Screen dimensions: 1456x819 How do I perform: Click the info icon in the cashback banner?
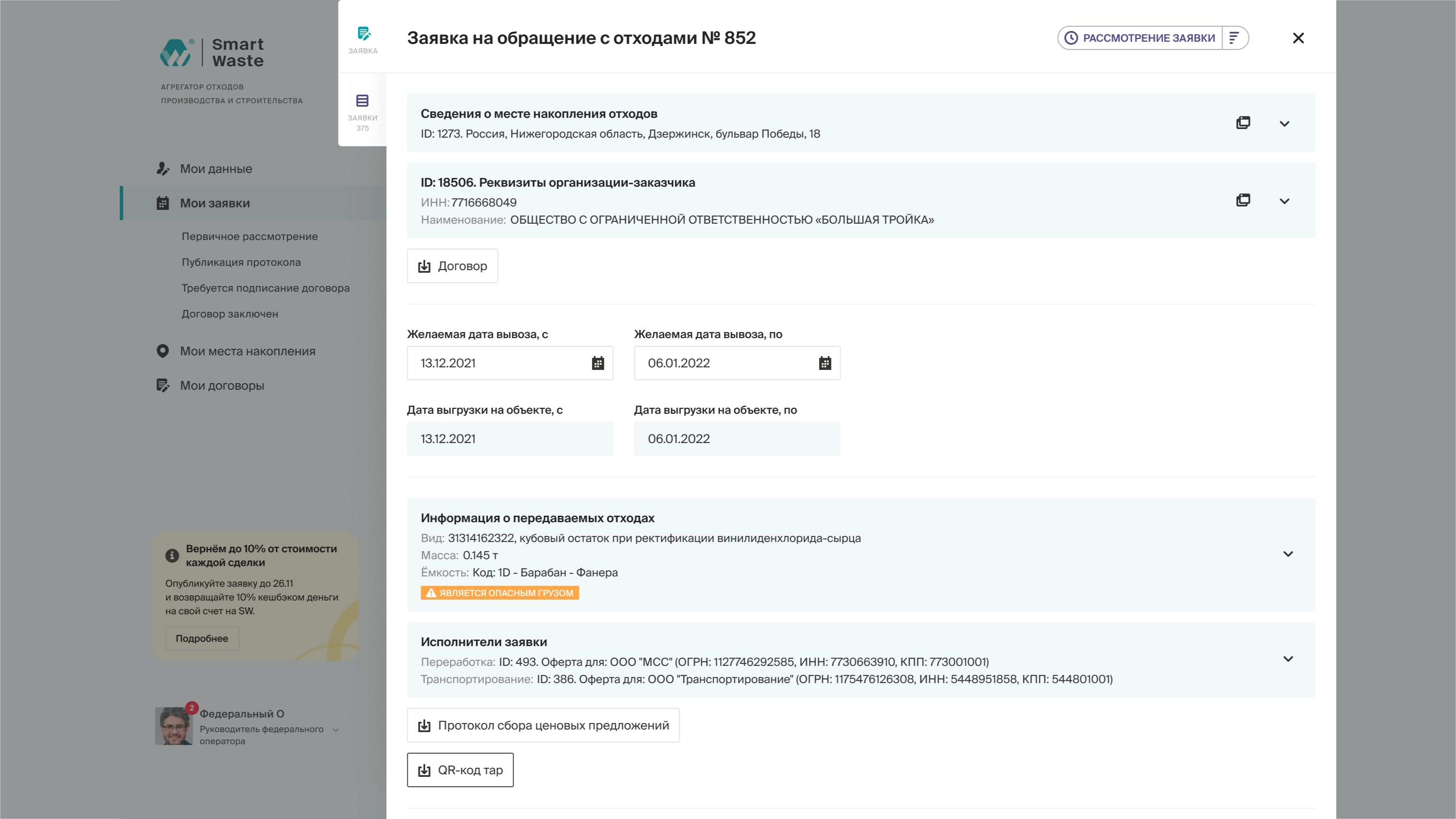[x=172, y=556]
